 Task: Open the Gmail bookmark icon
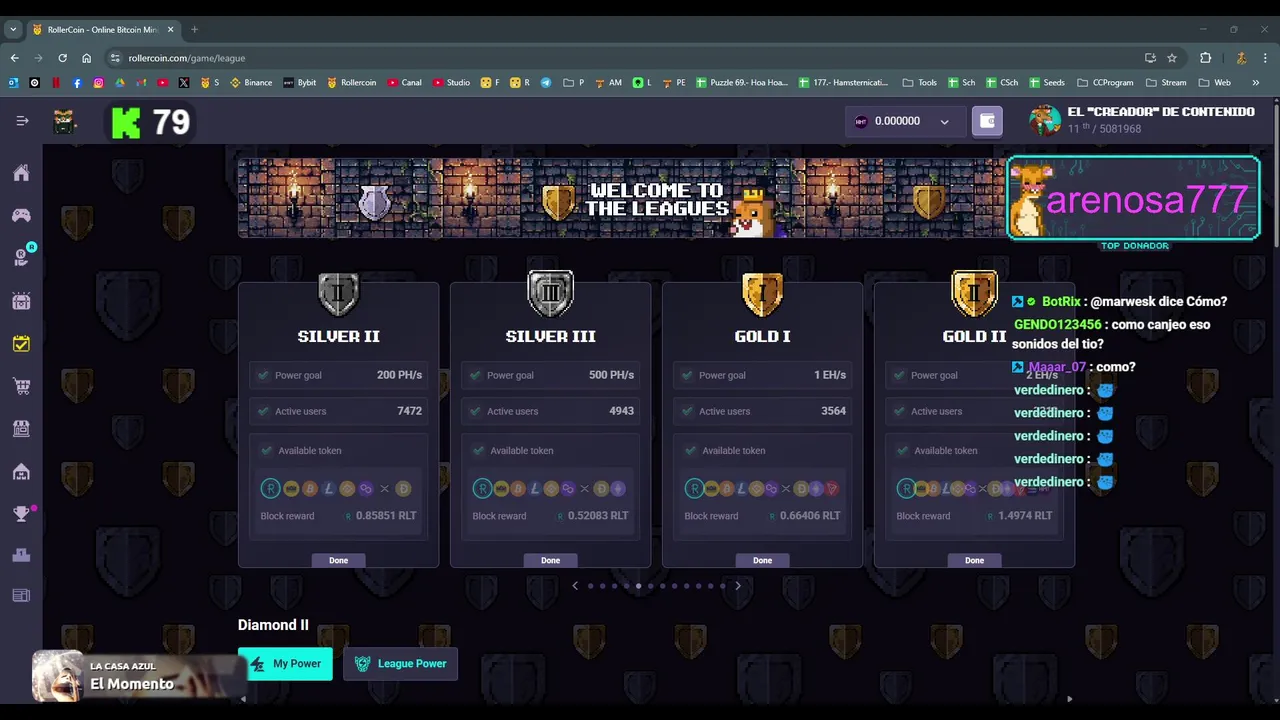[141, 83]
